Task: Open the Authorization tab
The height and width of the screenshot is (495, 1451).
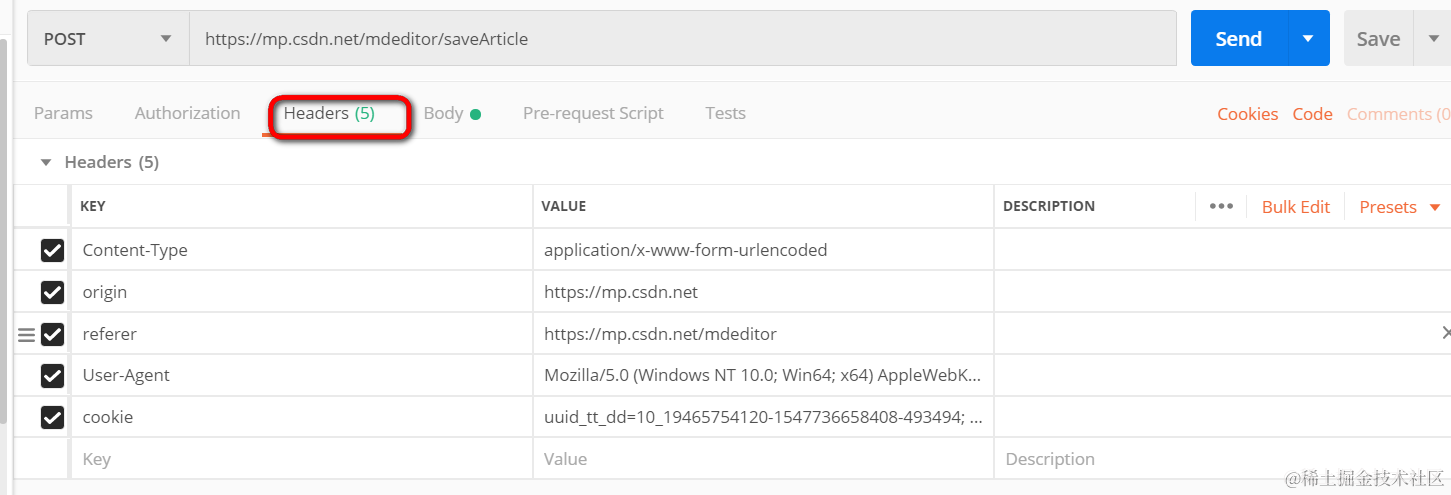Action: [x=187, y=114]
